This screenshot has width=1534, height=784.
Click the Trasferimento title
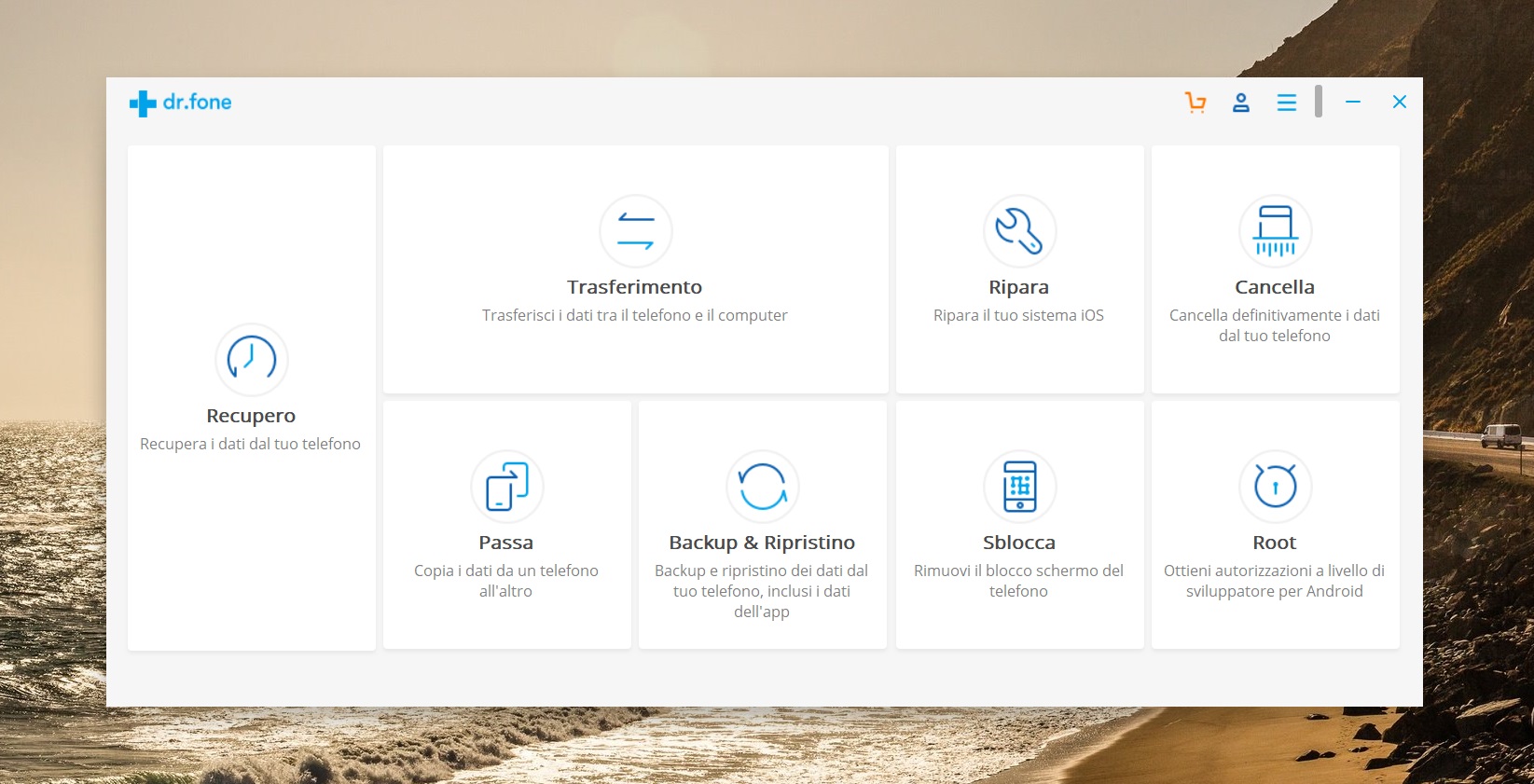coord(635,287)
